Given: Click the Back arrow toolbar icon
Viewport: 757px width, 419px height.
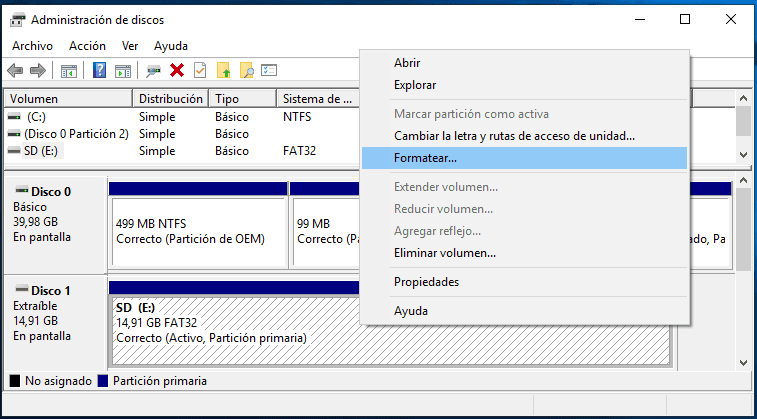Looking at the screenshot, I should 15,71.
